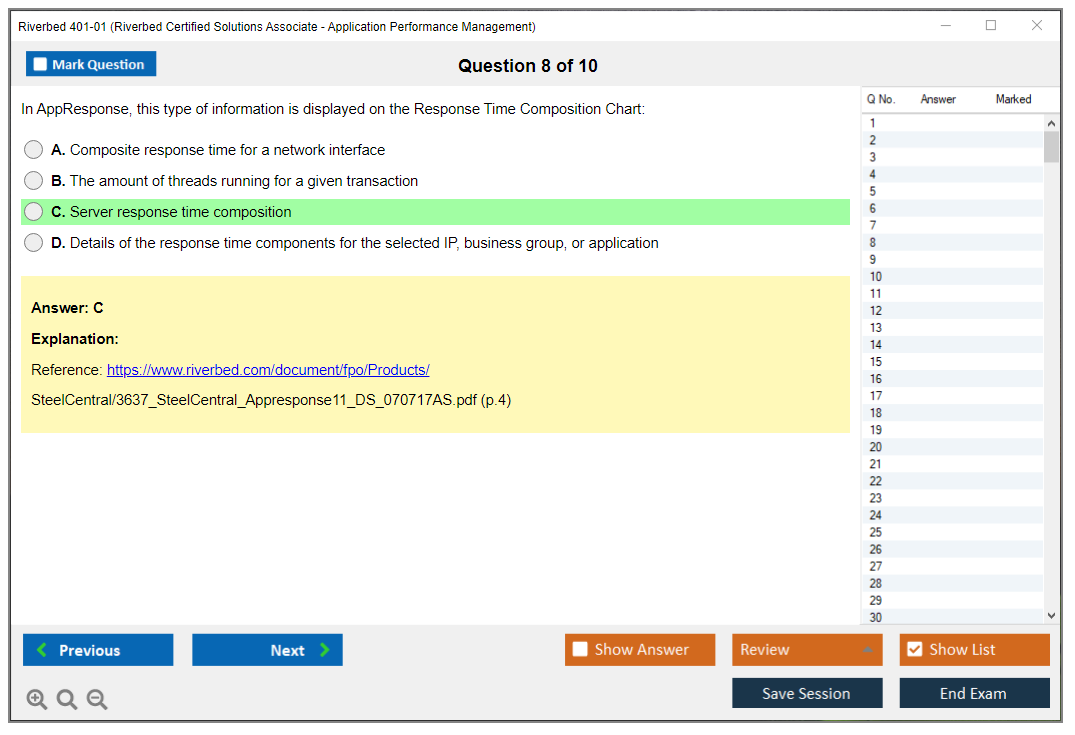This screenshot has height=735, width=1075.
Task: Click Save Session button
Action: (806, 693)
